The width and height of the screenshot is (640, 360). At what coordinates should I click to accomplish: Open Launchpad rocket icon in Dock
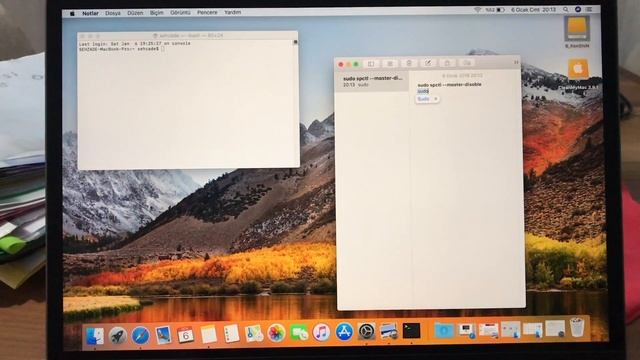click(x=118, y=336)
